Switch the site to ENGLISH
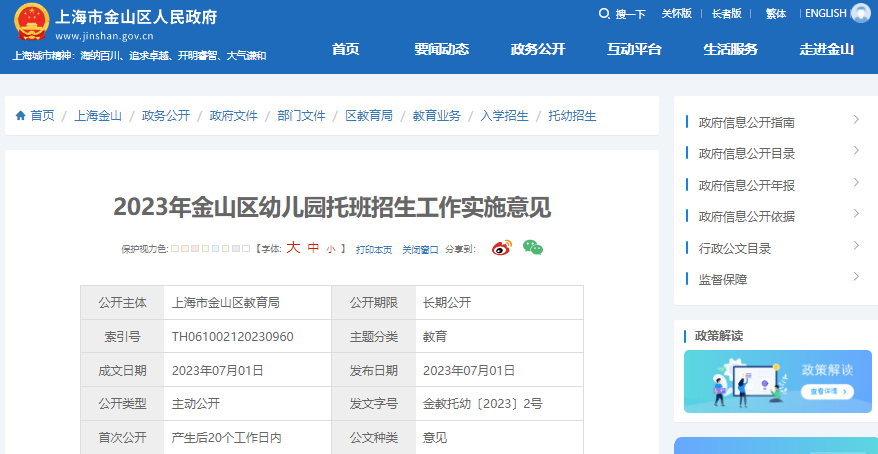The image size is (878, 454). pos(825,14)
